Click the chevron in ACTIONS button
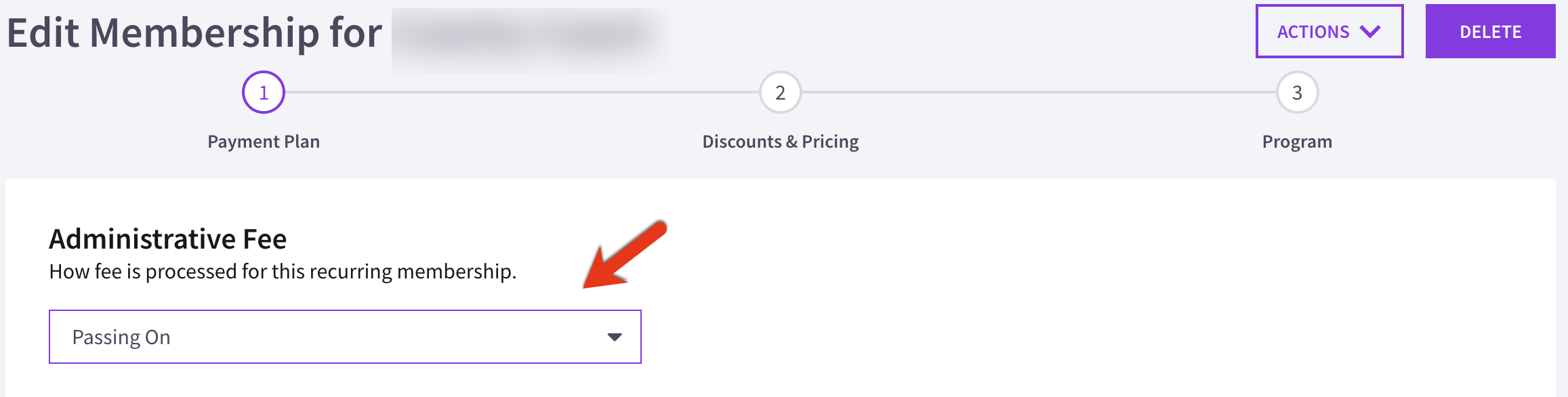Screen dimensions: 1568x397 point(1370,32)
